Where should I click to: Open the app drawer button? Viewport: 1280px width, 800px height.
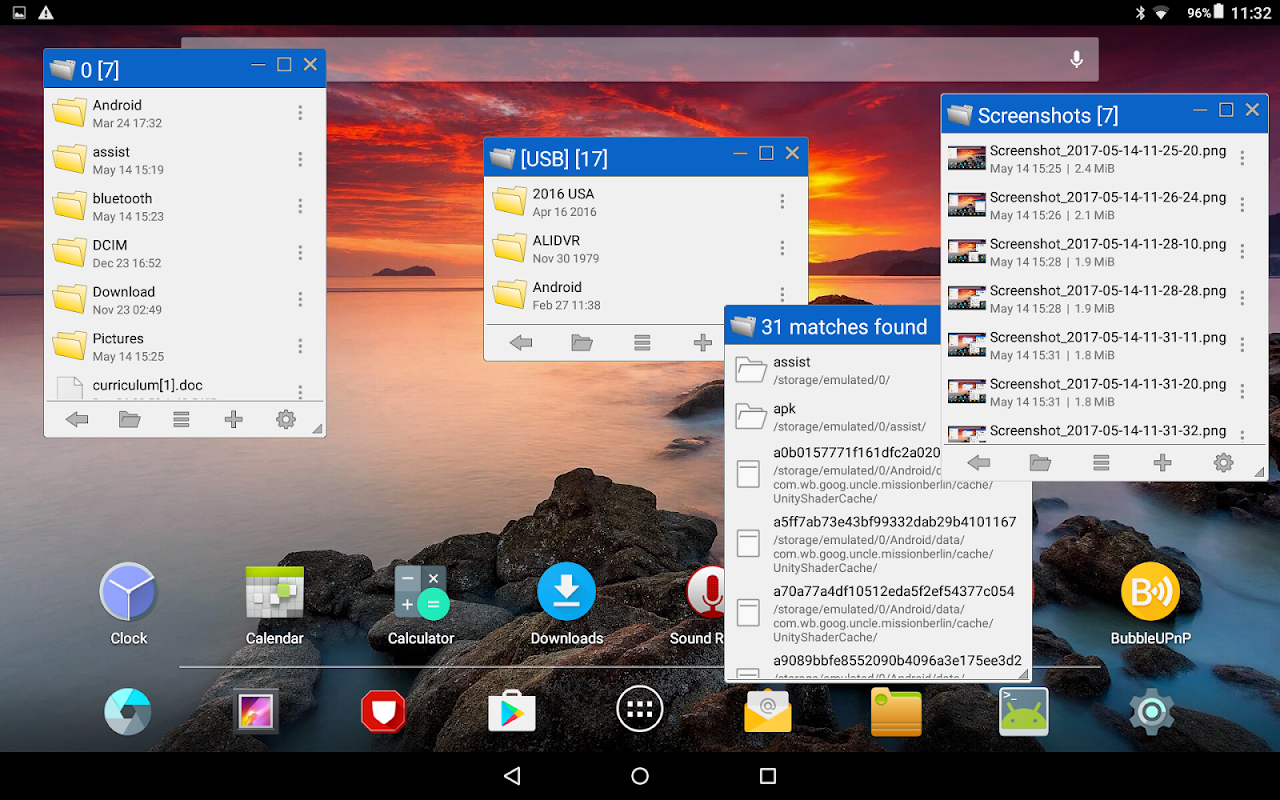coord(640,711)
